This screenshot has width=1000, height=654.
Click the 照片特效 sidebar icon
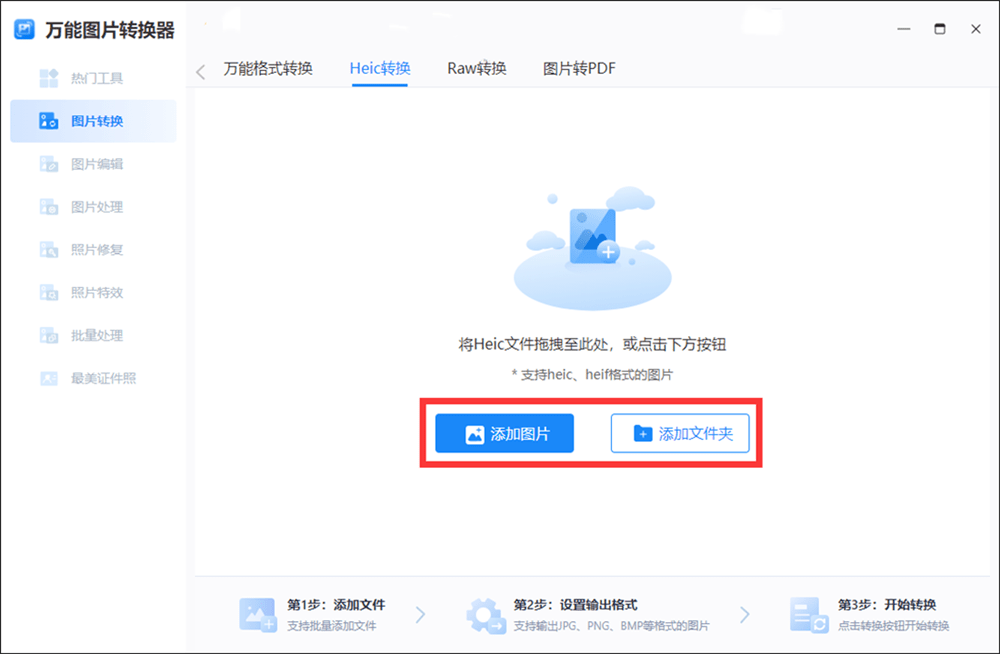click(49, 292)
